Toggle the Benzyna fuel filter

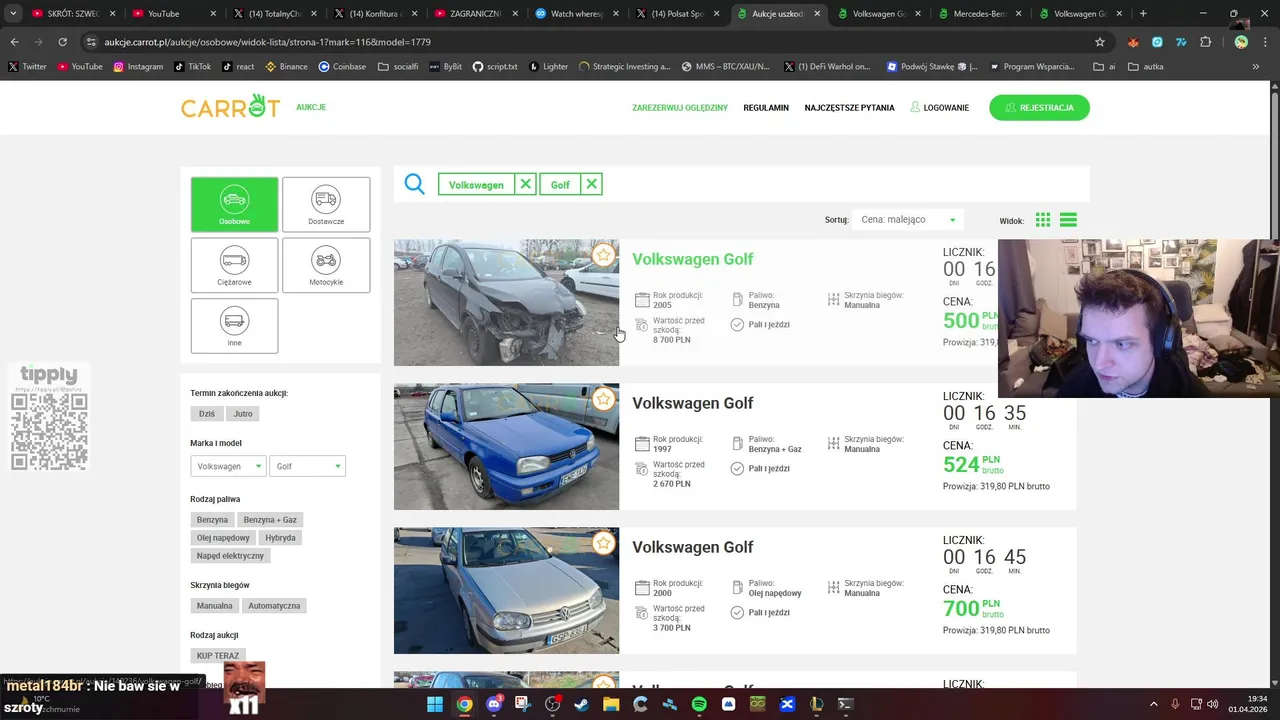[212, 520]
